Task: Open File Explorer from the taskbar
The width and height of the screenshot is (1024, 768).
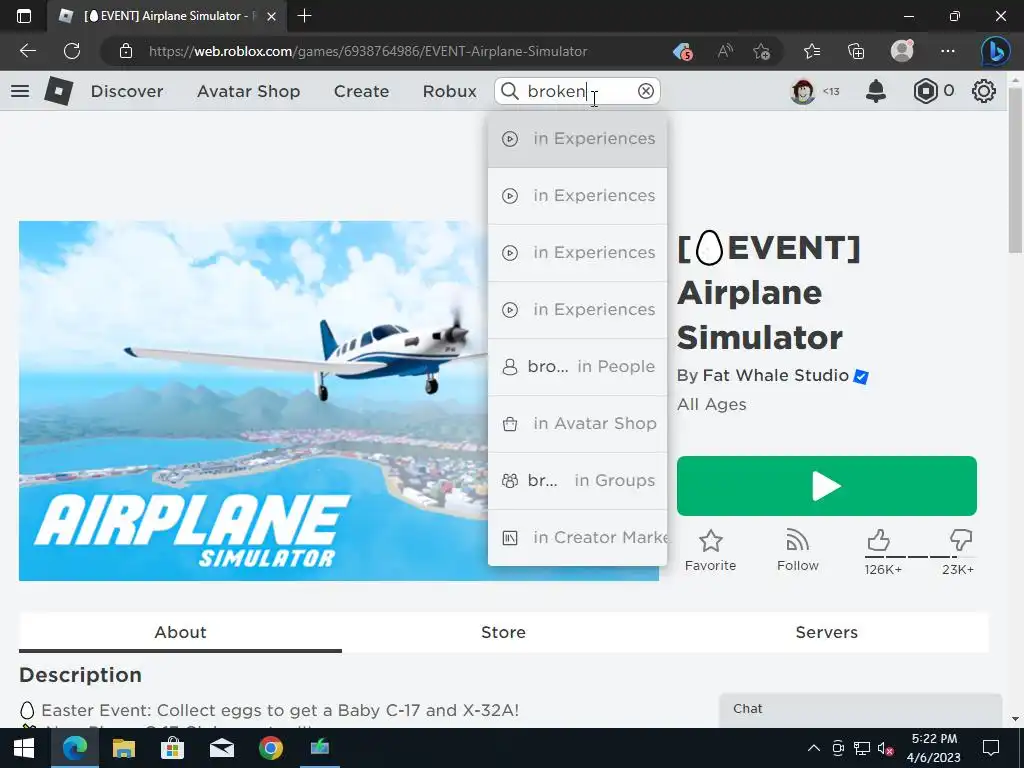Action: tap(123, 748)
